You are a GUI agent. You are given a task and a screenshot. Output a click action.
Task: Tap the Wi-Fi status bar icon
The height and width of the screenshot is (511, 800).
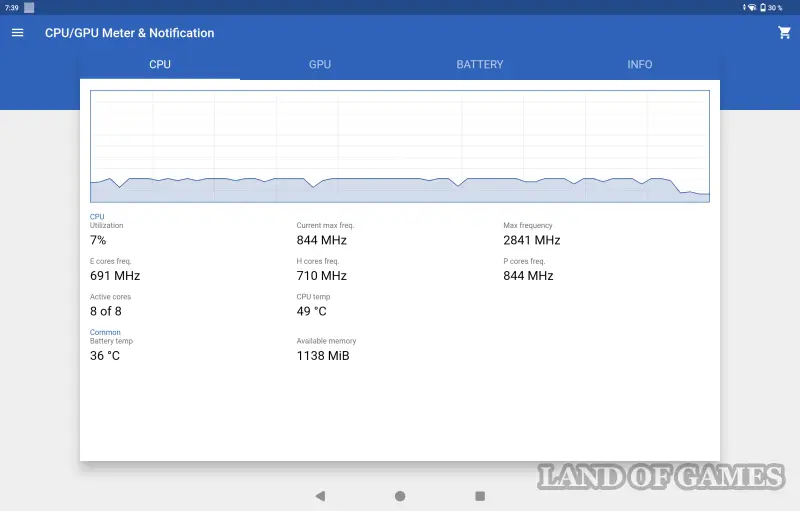[752, 7]
